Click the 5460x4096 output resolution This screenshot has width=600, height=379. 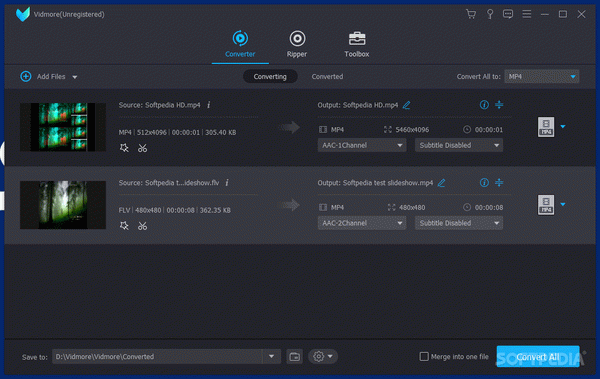412,130
